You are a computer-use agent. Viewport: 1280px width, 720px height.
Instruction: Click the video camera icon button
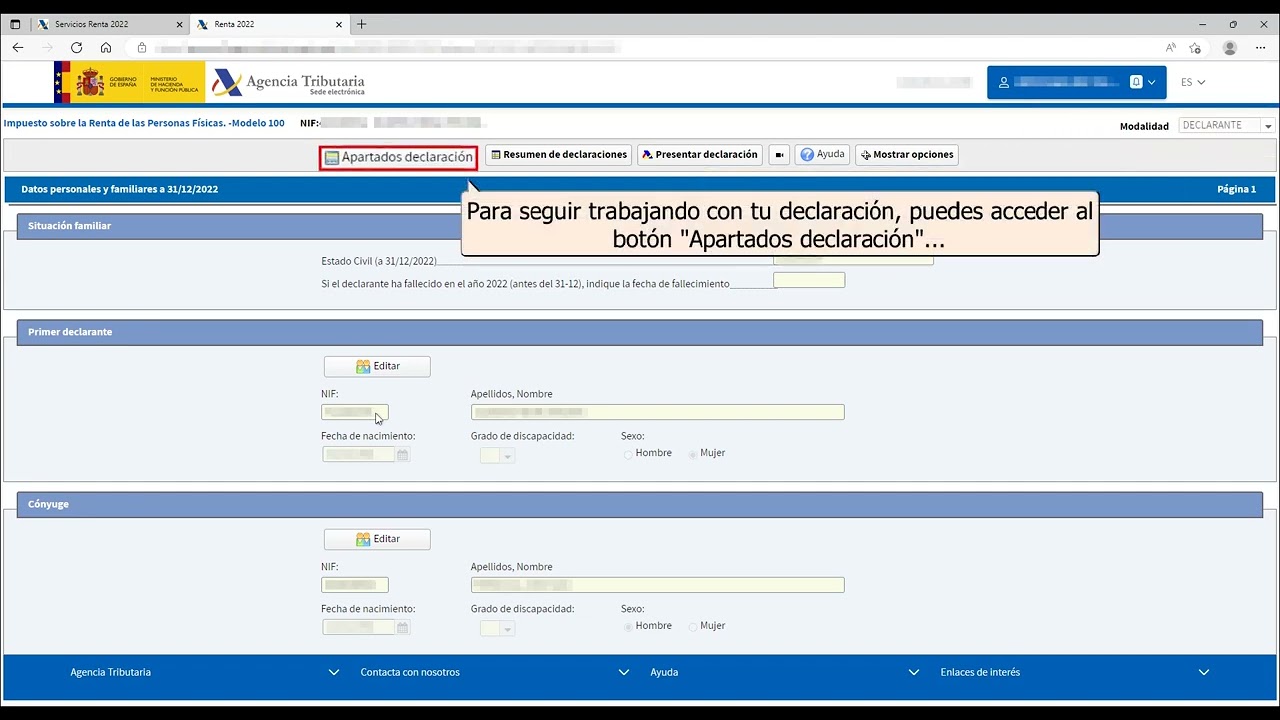[x=780, y=155]
